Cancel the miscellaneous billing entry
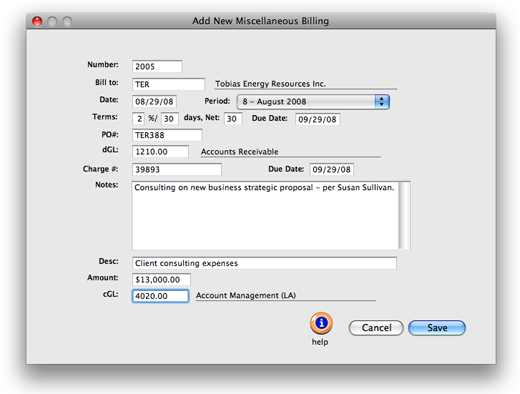The image size is (520, 394). click(376, 328)
